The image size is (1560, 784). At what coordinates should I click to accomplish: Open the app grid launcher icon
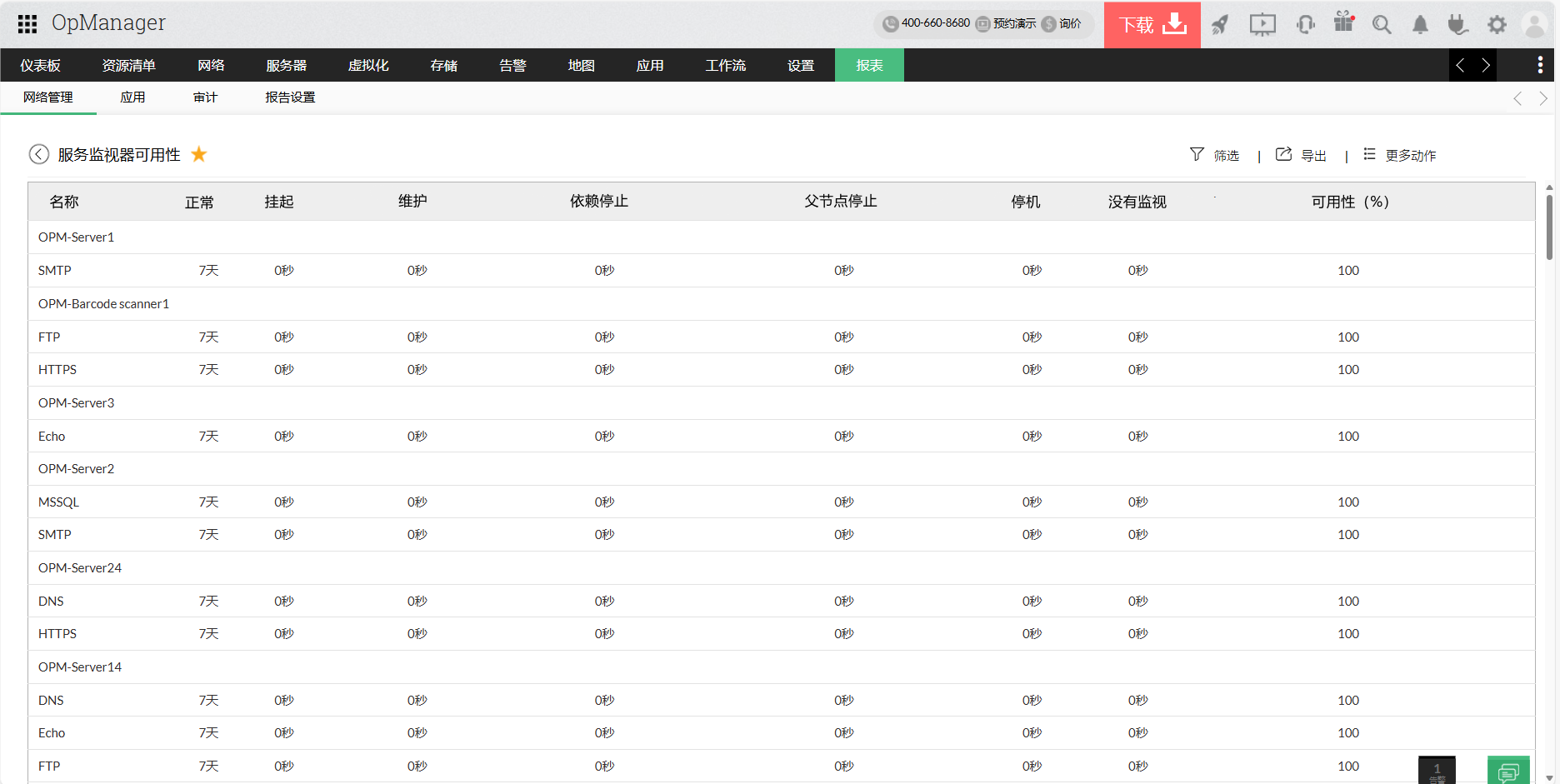[x=27, y=24]
